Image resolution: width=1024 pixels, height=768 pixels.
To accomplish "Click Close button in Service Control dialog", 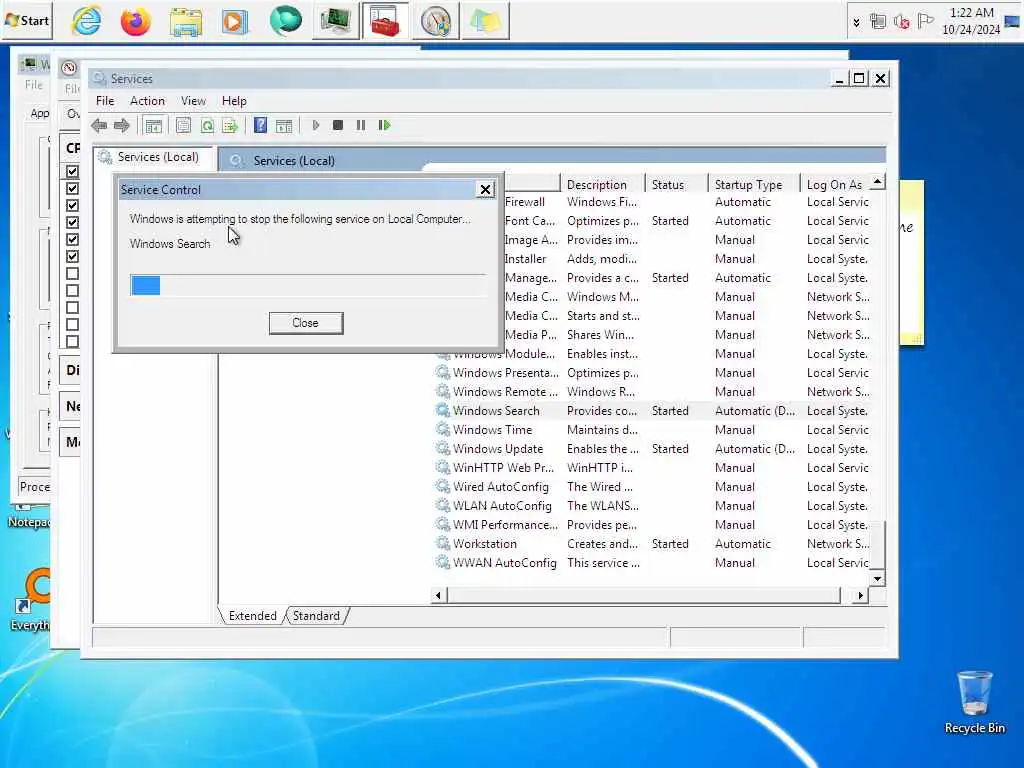I will coord(306,323).
